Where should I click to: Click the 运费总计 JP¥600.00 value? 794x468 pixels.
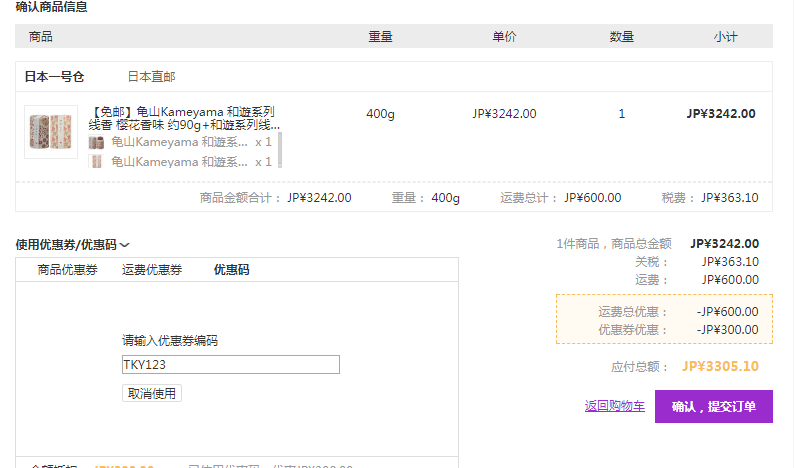pos(593,198)
